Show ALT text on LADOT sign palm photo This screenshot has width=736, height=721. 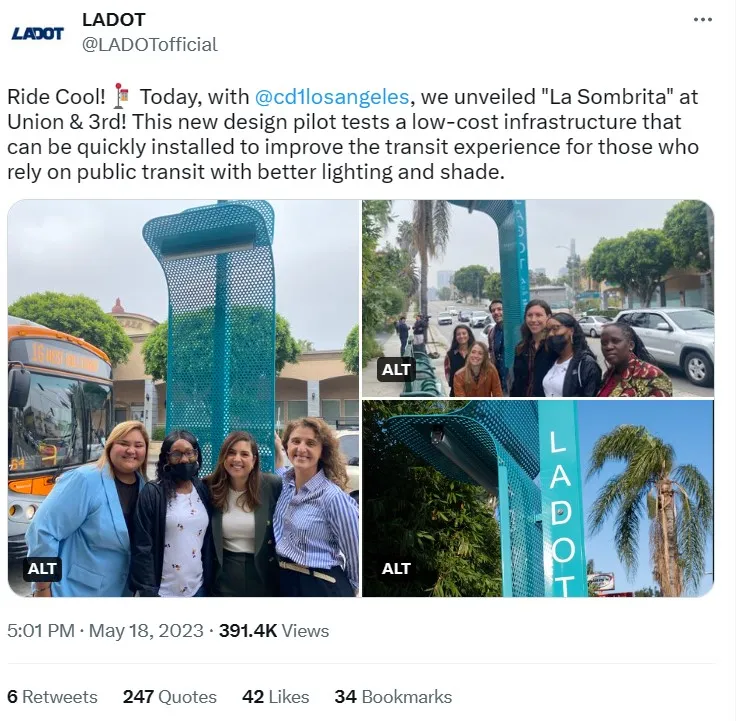pyautogui.click(x=396, y=569)
